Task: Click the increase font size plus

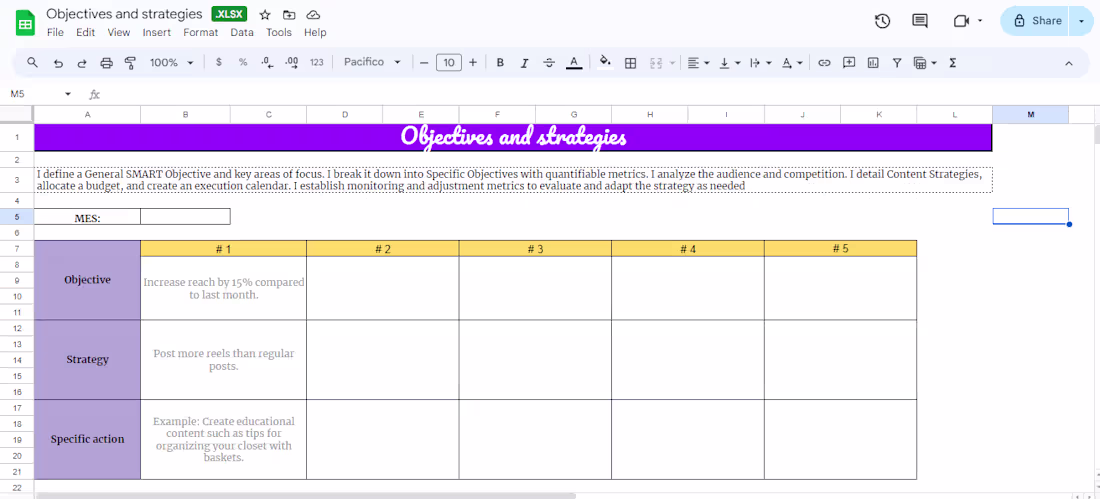Action: [473, 62]
